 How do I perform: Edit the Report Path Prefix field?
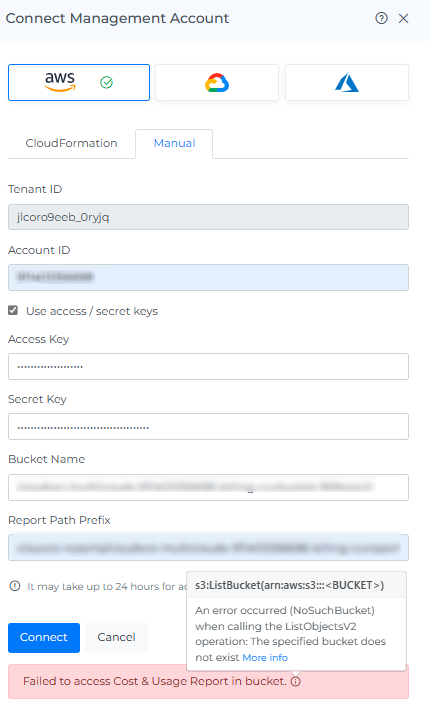point(208,547)
